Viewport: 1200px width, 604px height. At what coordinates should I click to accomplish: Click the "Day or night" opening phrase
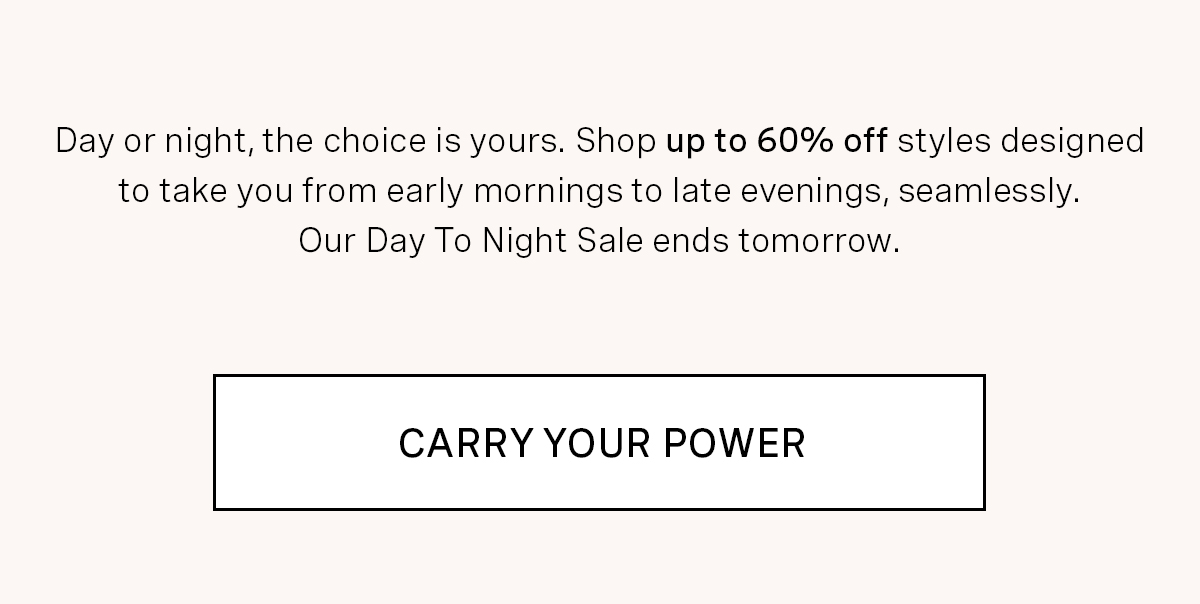[155, 141]
